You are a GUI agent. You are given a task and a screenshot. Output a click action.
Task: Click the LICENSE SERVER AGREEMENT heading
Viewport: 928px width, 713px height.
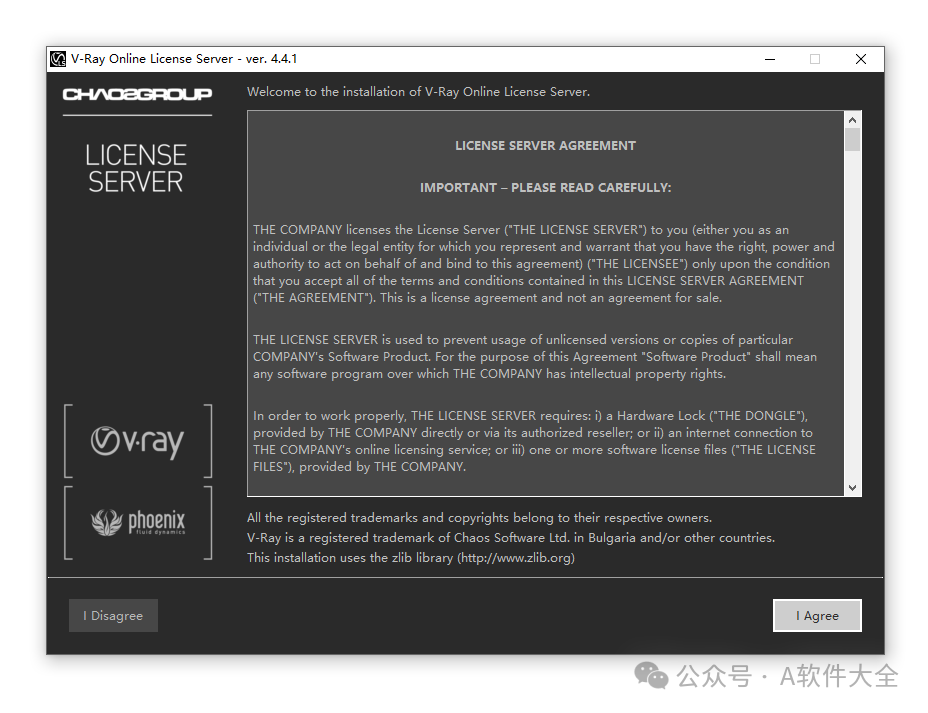coord(545,146)
